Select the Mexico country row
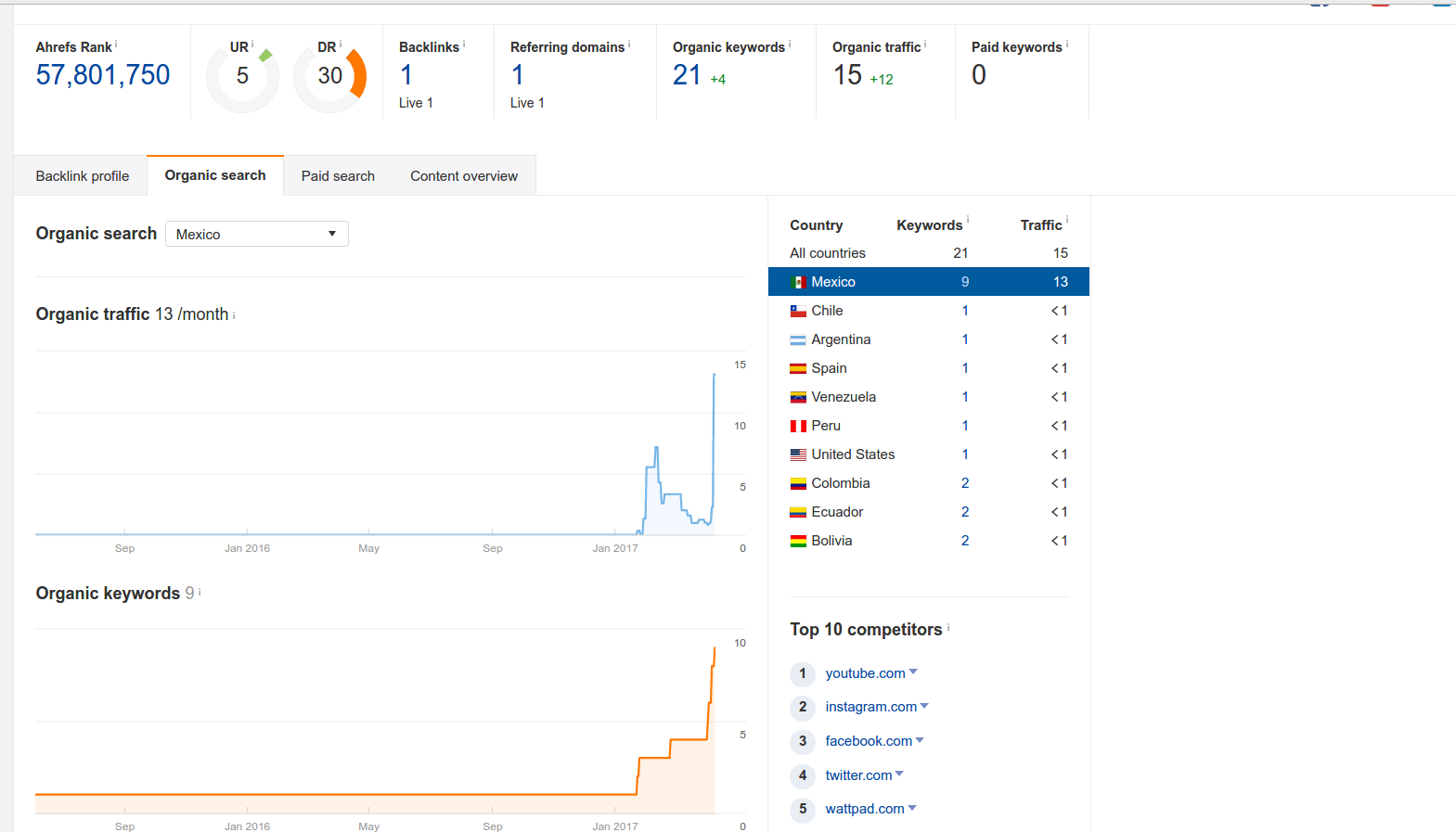The height and width of the screenshot is (832, 1456). pyautogui.click(x=929, y=282)
